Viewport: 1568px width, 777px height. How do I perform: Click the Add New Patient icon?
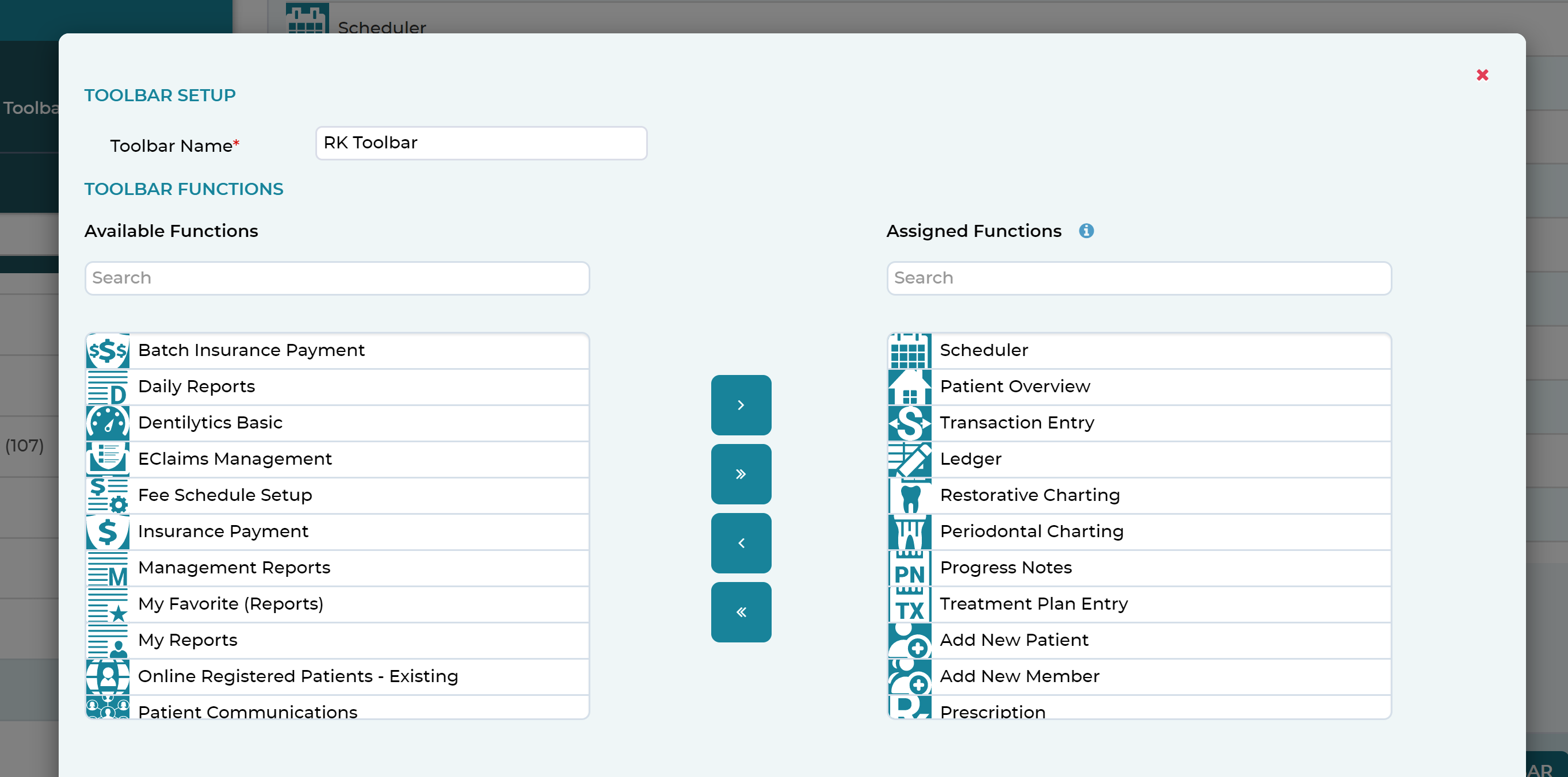pos(909,640)
